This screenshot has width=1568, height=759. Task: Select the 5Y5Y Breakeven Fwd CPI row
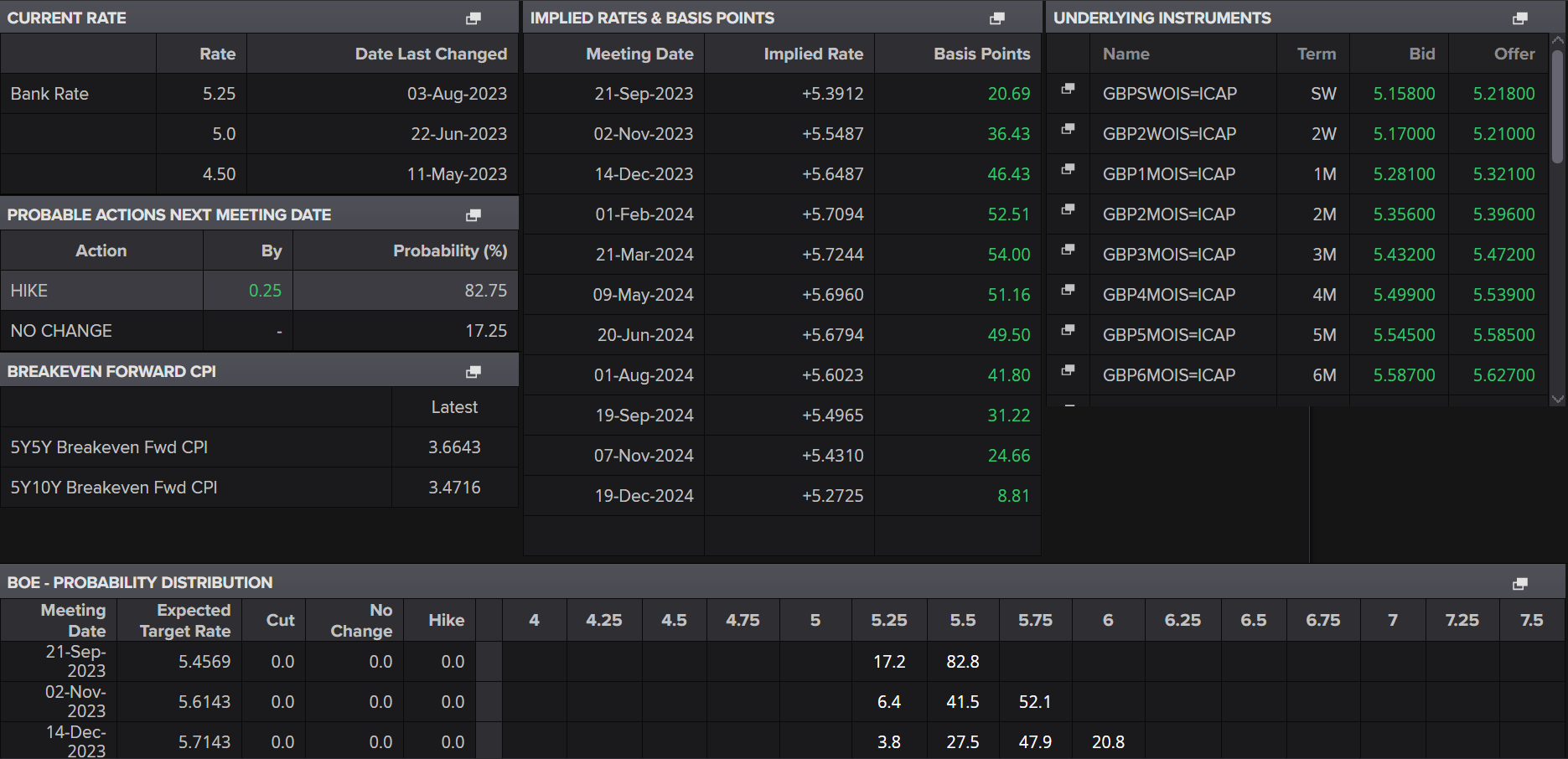(109, 447)
